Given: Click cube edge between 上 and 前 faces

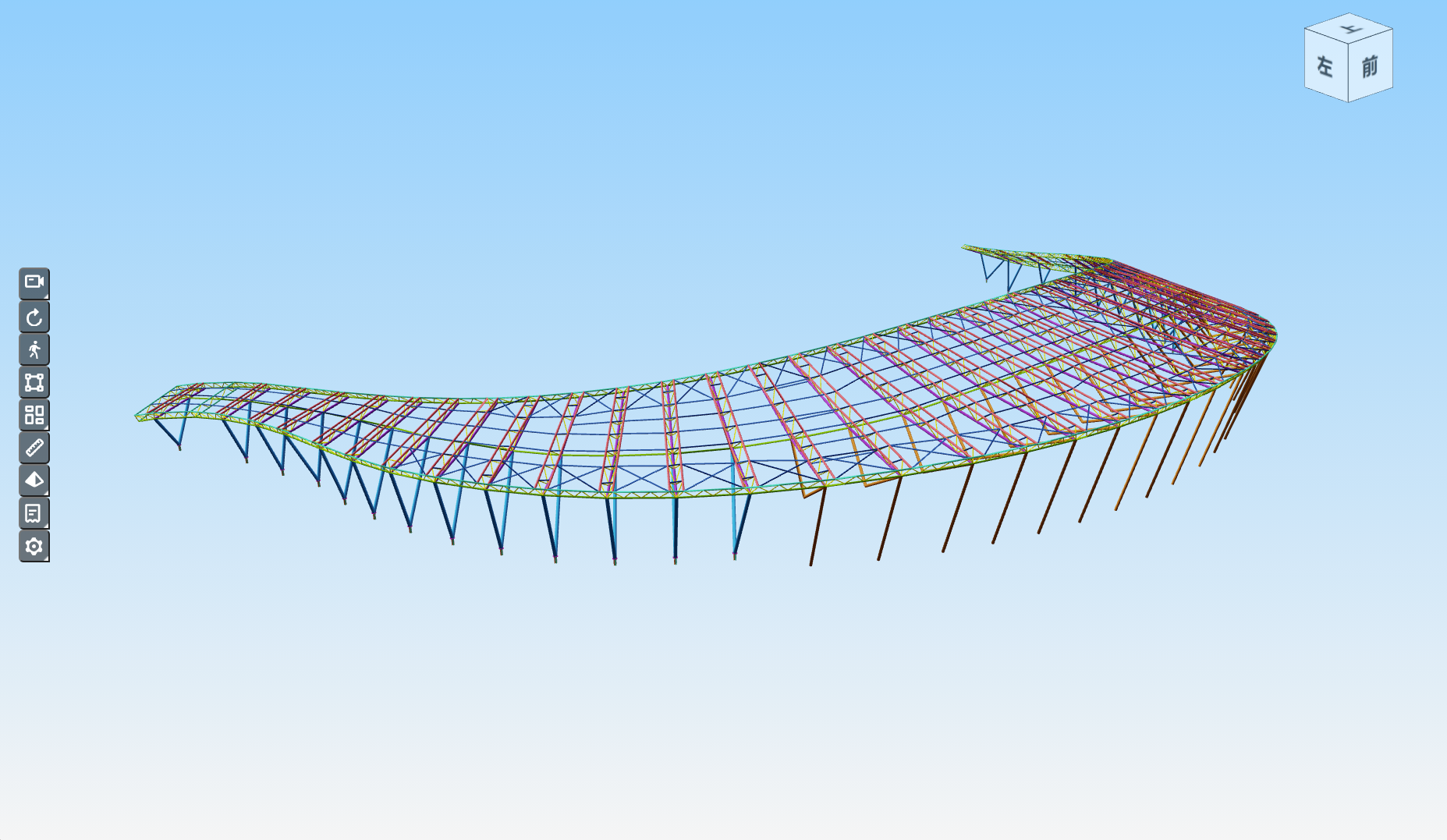Looking at the screenshot, I should [1371, 39].
